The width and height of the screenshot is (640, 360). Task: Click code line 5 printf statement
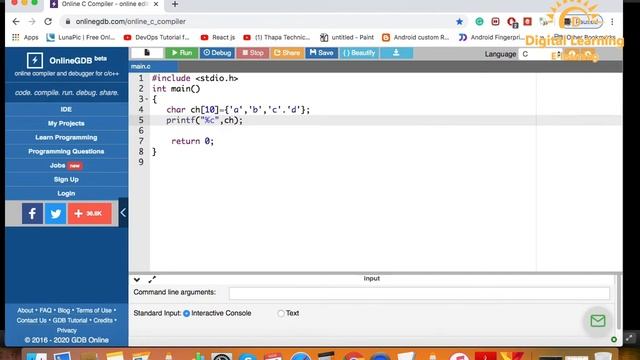(x=204, y=120)
